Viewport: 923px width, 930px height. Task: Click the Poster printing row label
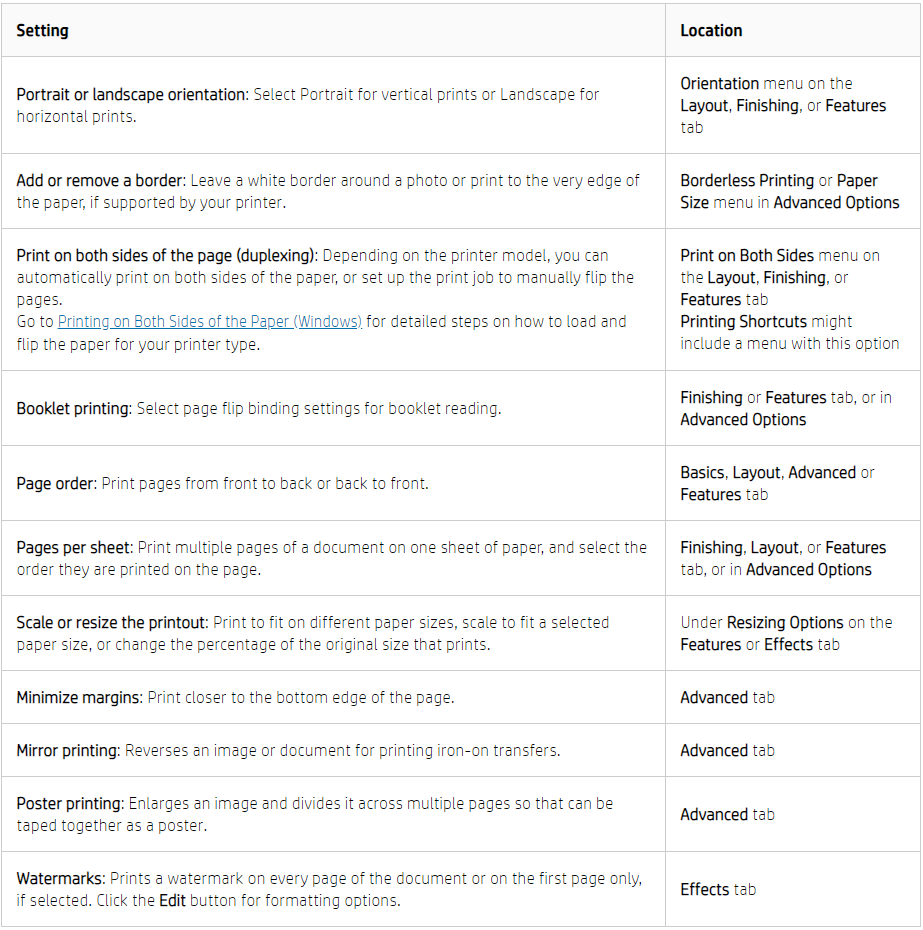(67, 804)
